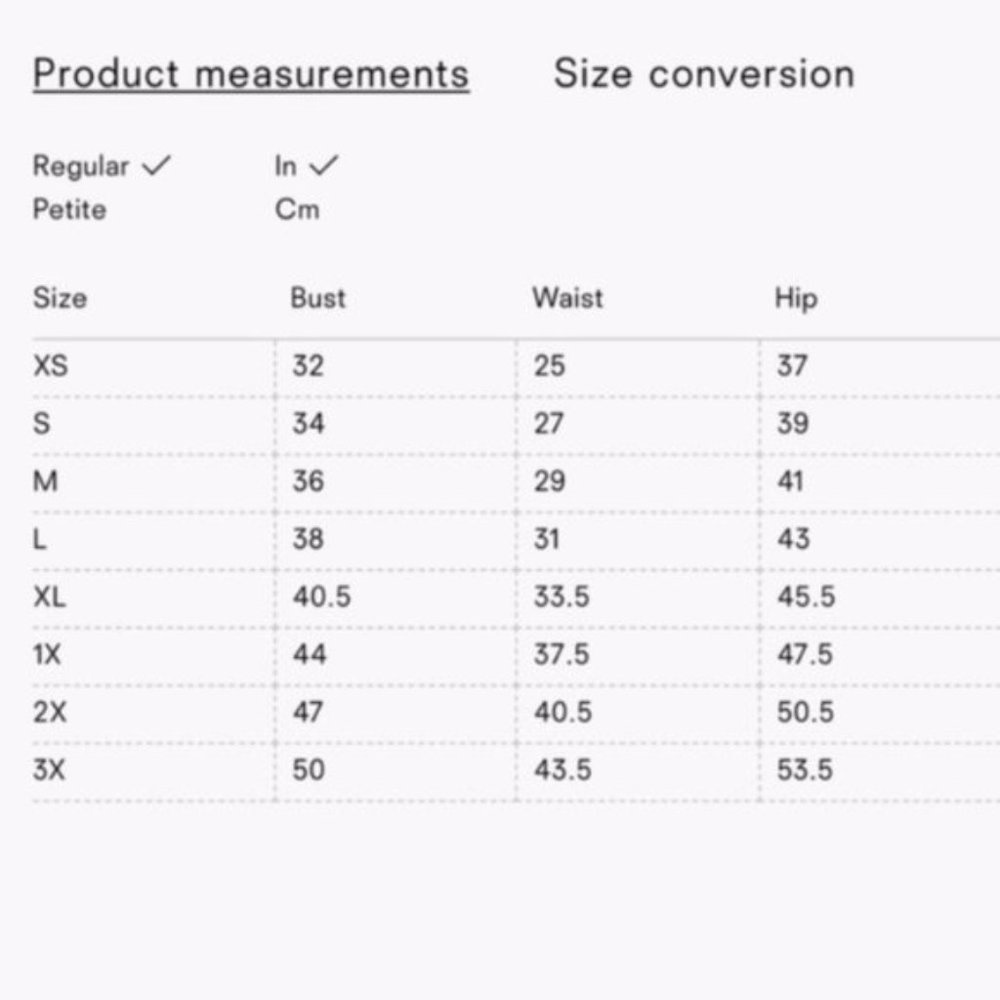Click the checkmark next to Regular
The width and height of the screenshot is (1000, 1000).
tap(156, 166)
